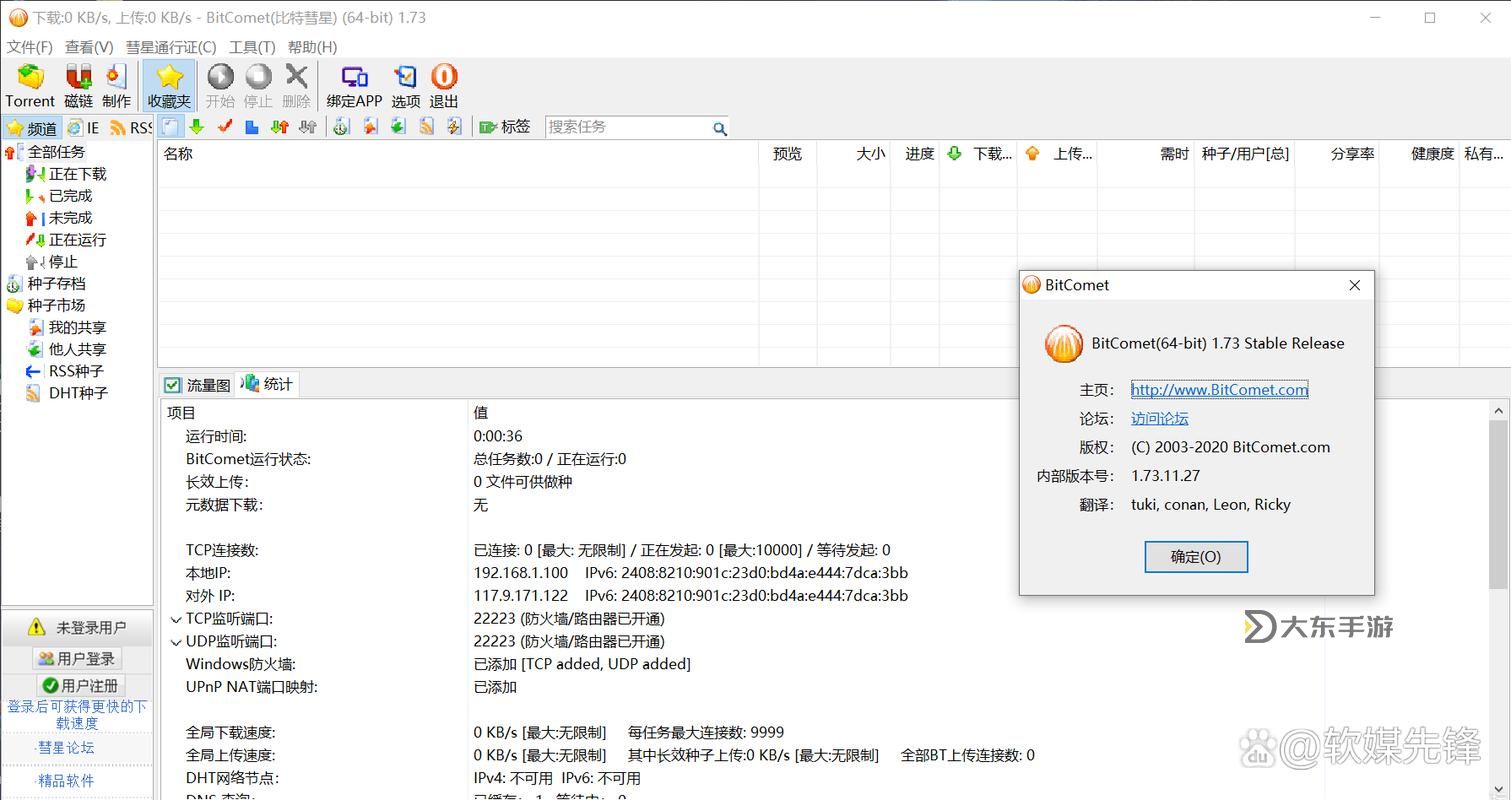Select 停止 in the task tree
Viewport: 1511px width, 800px height.
63,262
